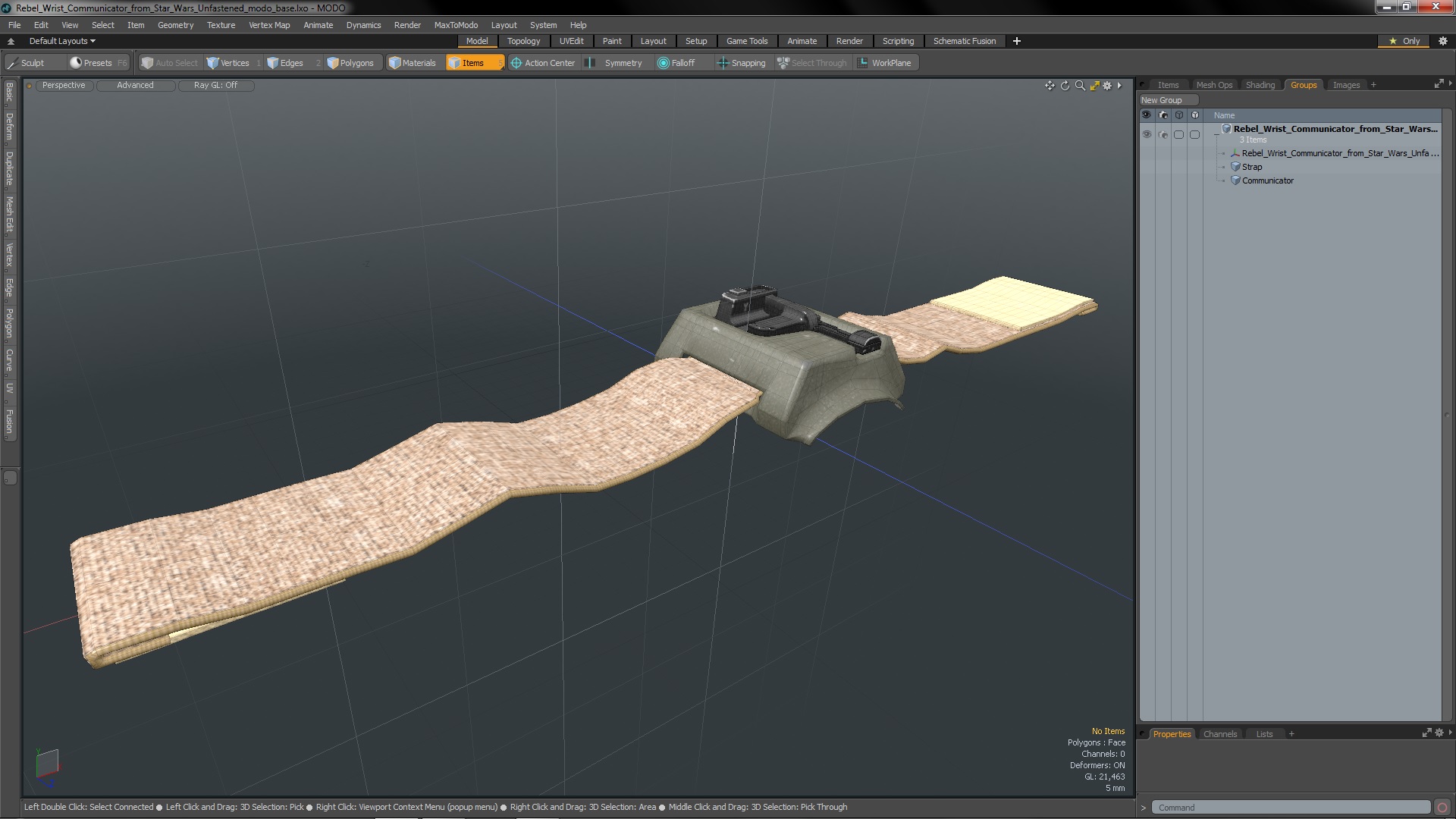Toggle the lock box for the group row
The image size is (1456, 819).
tap(1195, 134)
